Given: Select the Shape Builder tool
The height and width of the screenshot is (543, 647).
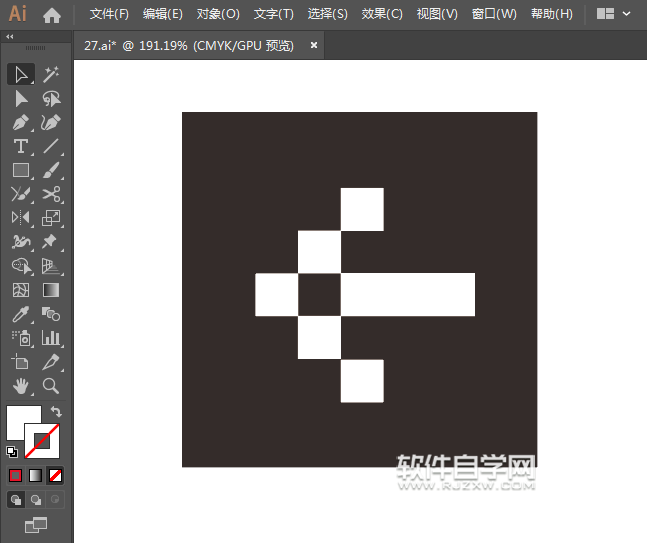Looking at the screenshot, I should tap(21, 266).
